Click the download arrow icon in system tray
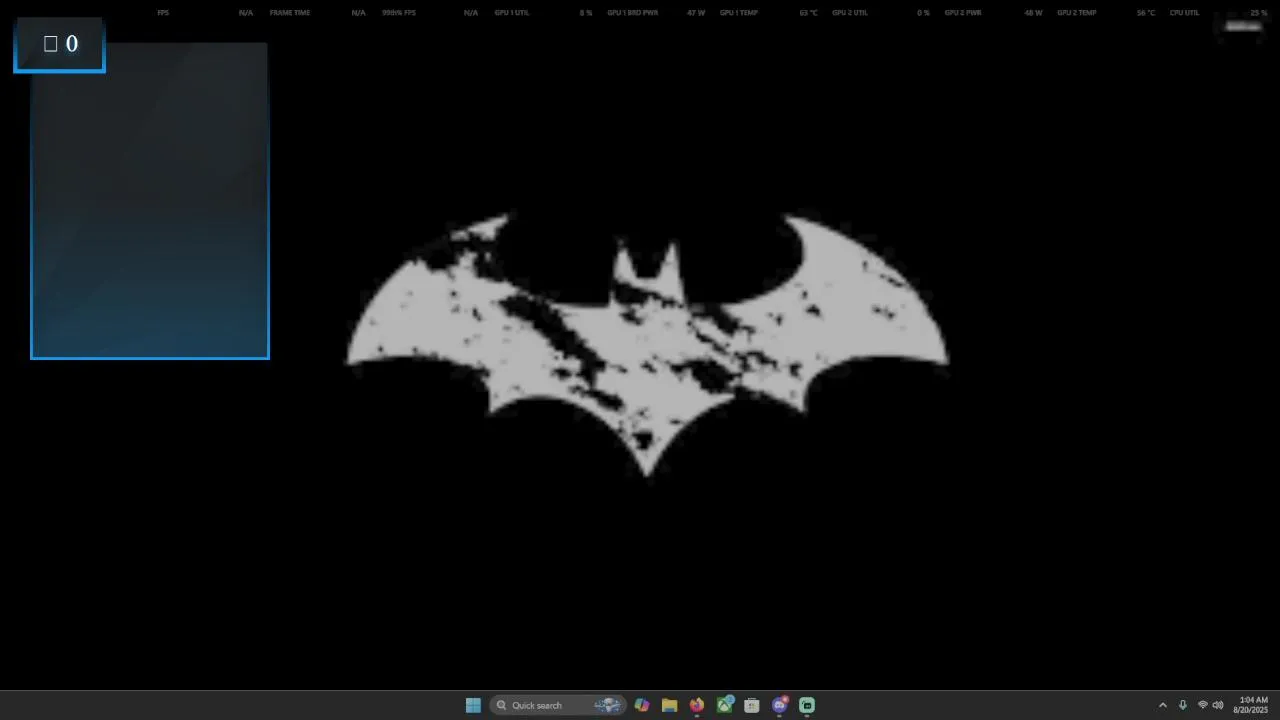Image resolution: width=1280 pixels, height=720 pixels. coord(1183,705)
